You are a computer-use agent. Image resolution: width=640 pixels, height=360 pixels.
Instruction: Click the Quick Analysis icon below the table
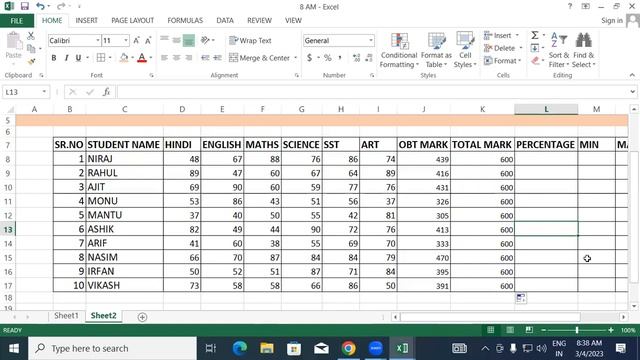(521, 298)
